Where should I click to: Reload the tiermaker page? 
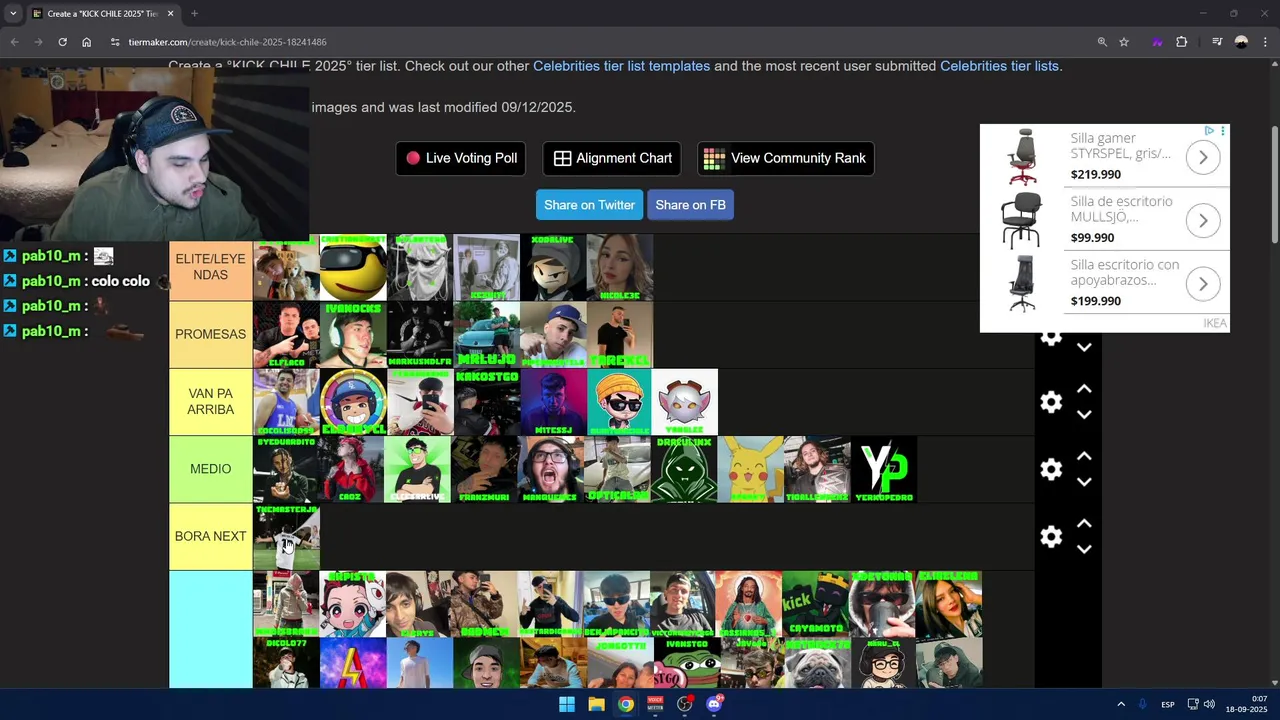click(x=62, y=42)
